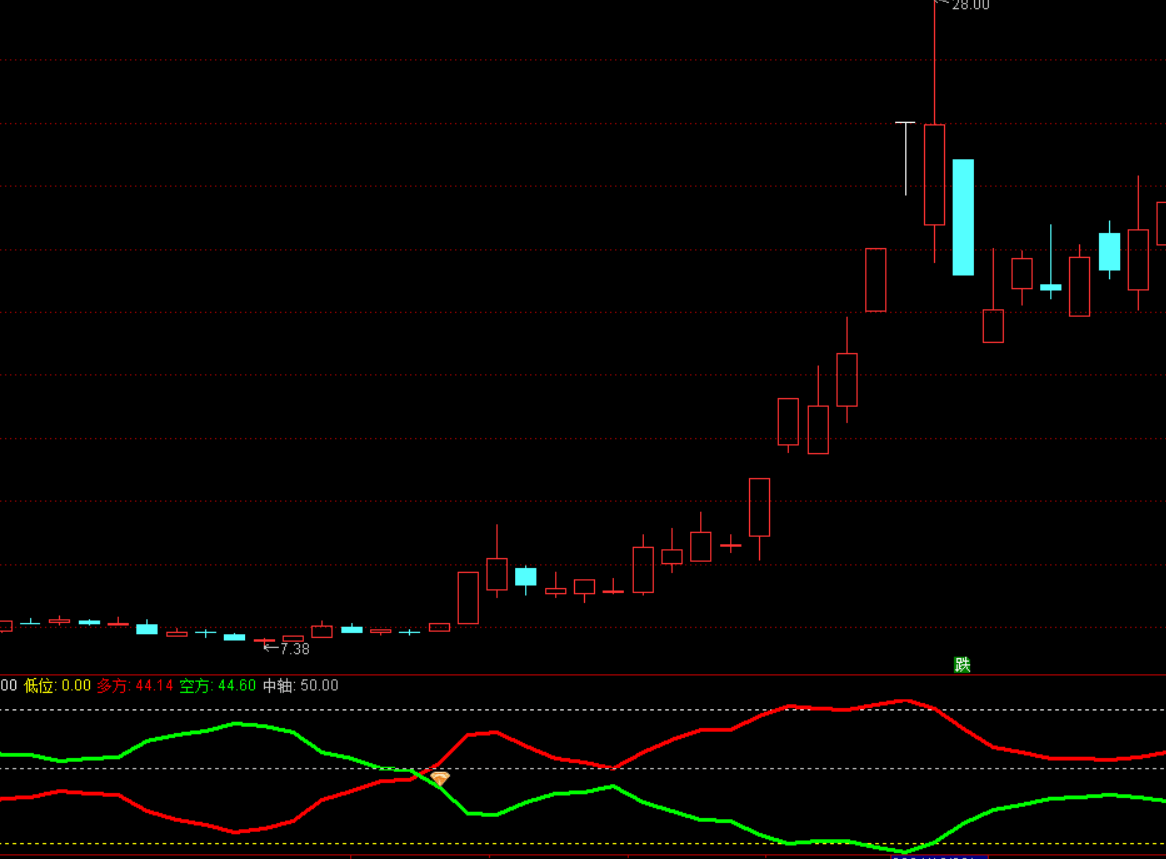Click the orange crossover signal icon
Viewport: 1166px width, 859px height.
(440, 777)
